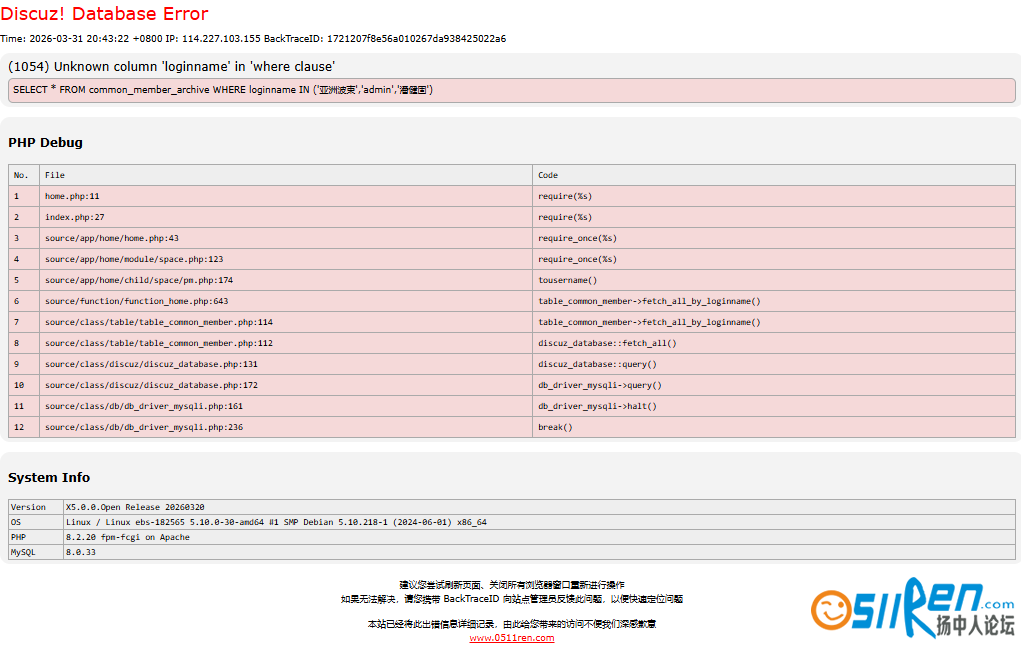The image size is (1021, 646).
Task: Select db_driver_mysqli.php:161 file cell
Action: pos(286,406)
